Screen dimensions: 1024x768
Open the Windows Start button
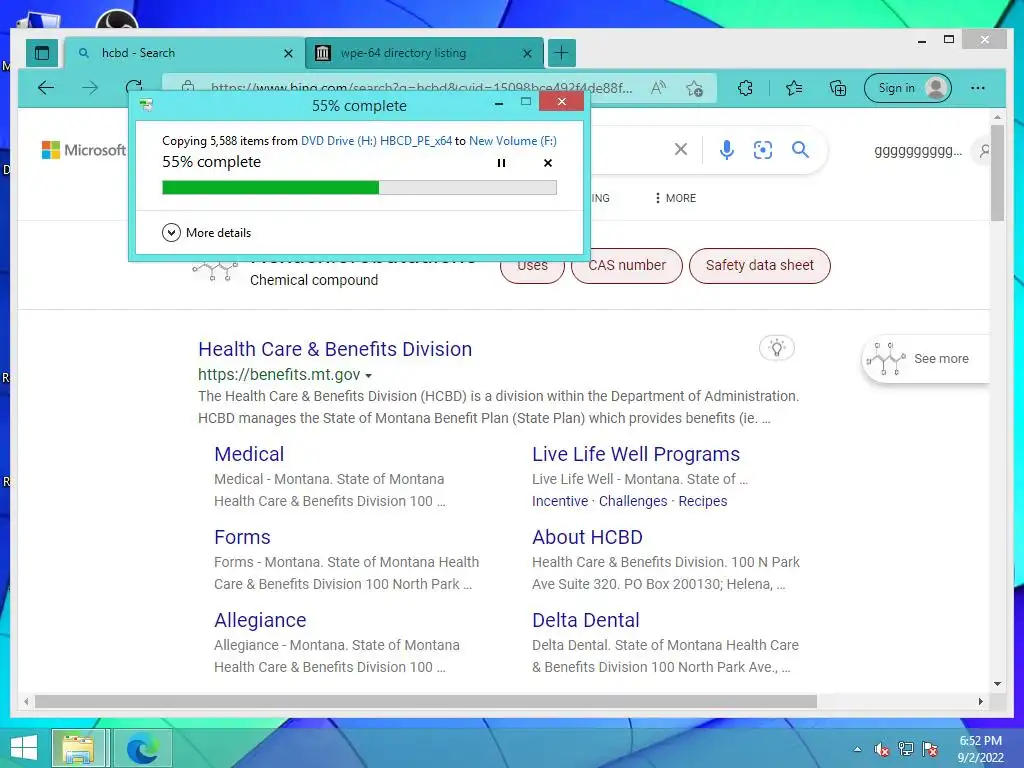[x=24, y=748]
